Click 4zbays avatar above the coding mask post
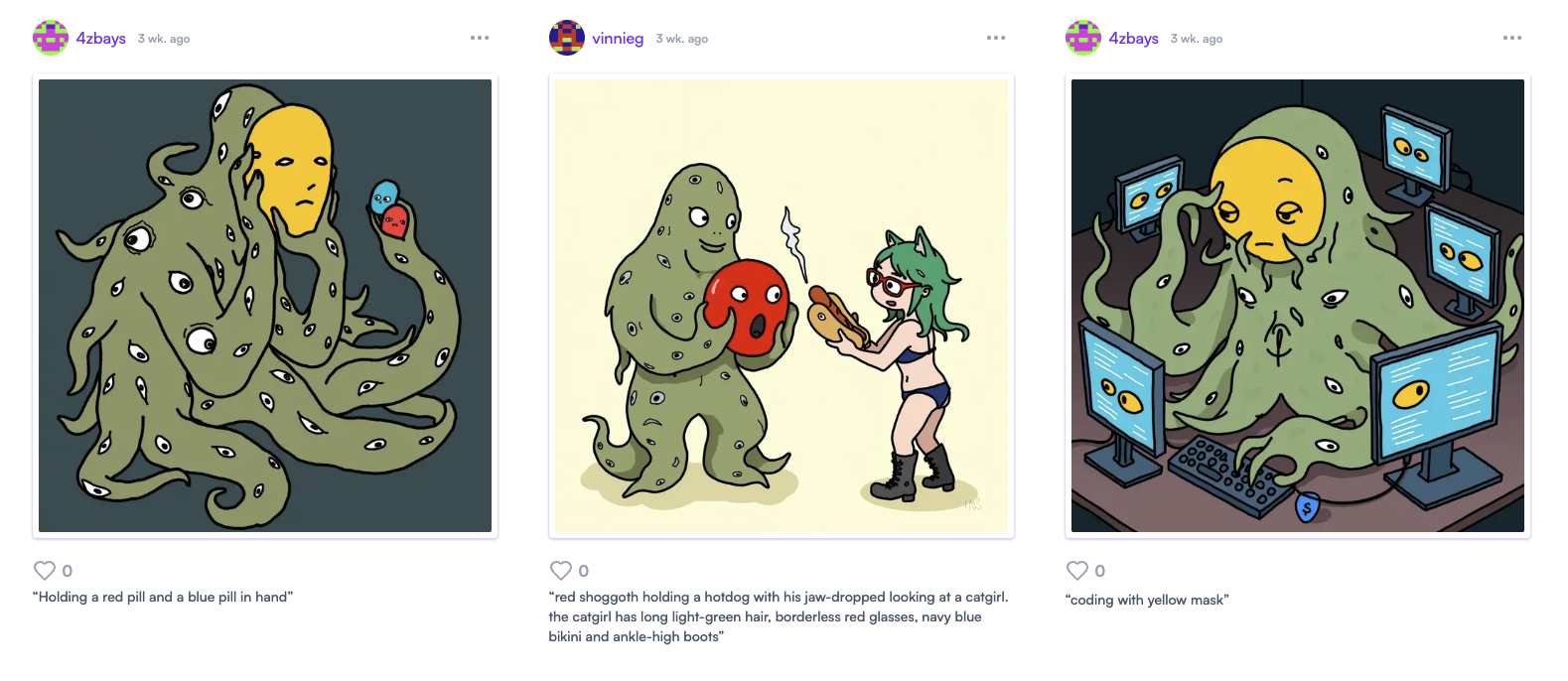The width and height of the screenshot is (1568, 681). tap(1083, 38)
